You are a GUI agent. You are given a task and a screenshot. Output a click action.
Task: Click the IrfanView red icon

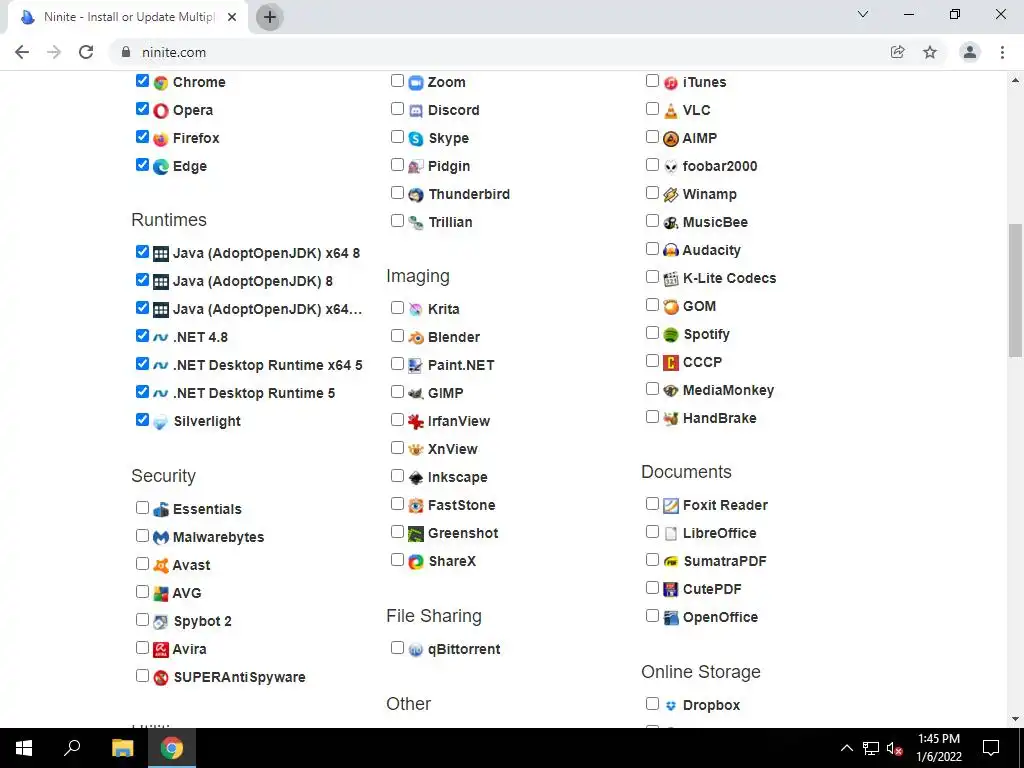point(416,421)
